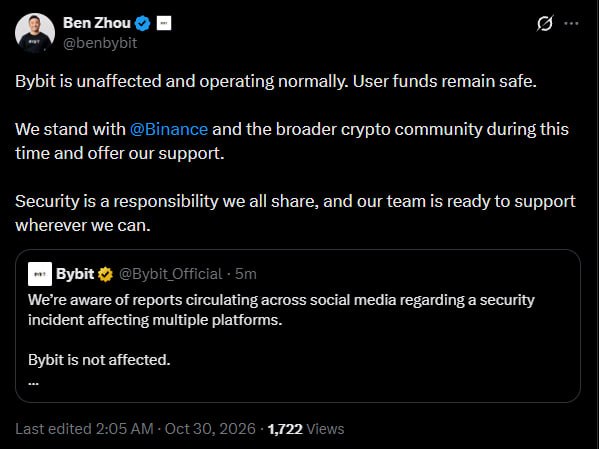
Task: Click the main post text about user funds
Action: point(276,81)
